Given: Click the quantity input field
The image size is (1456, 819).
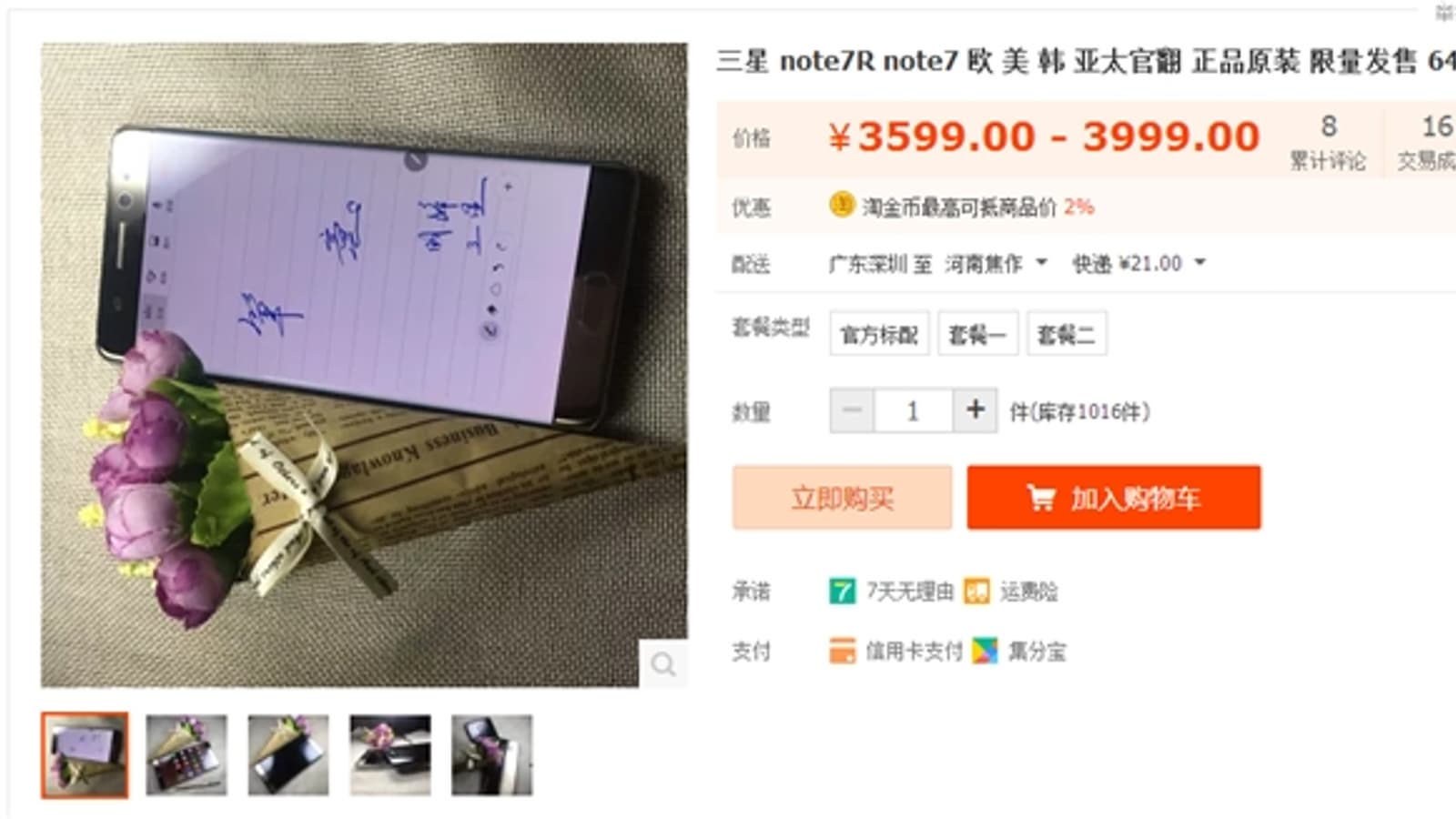Looking at the screenshot, I should 914,410.
